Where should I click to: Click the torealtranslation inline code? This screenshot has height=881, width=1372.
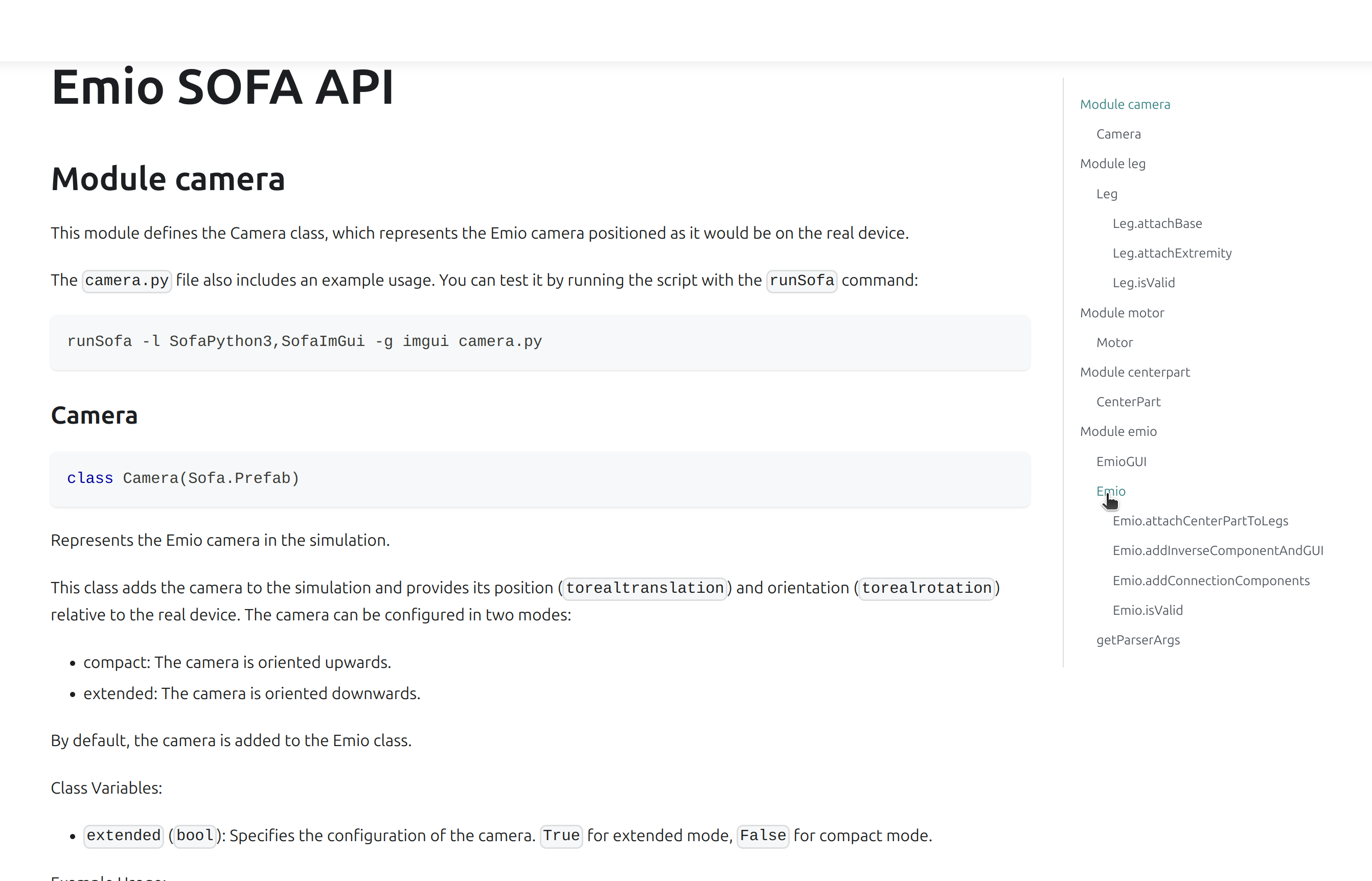coord(645,588)
